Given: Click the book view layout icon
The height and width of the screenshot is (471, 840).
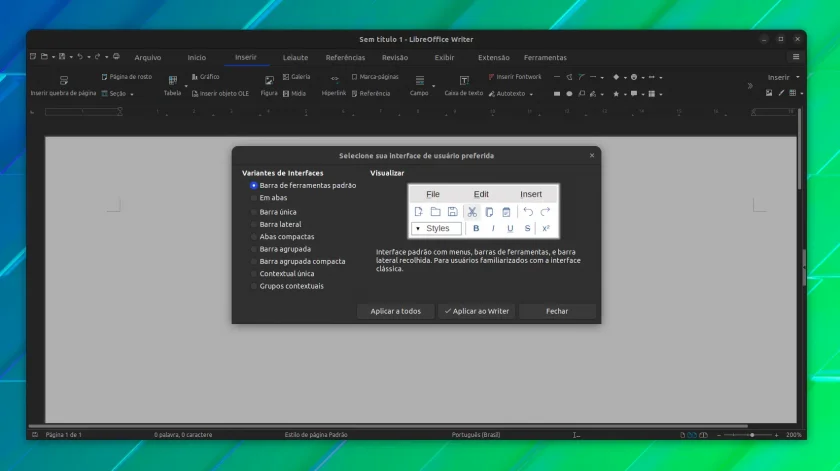Looking at the screenshot, I should point(703,435).
